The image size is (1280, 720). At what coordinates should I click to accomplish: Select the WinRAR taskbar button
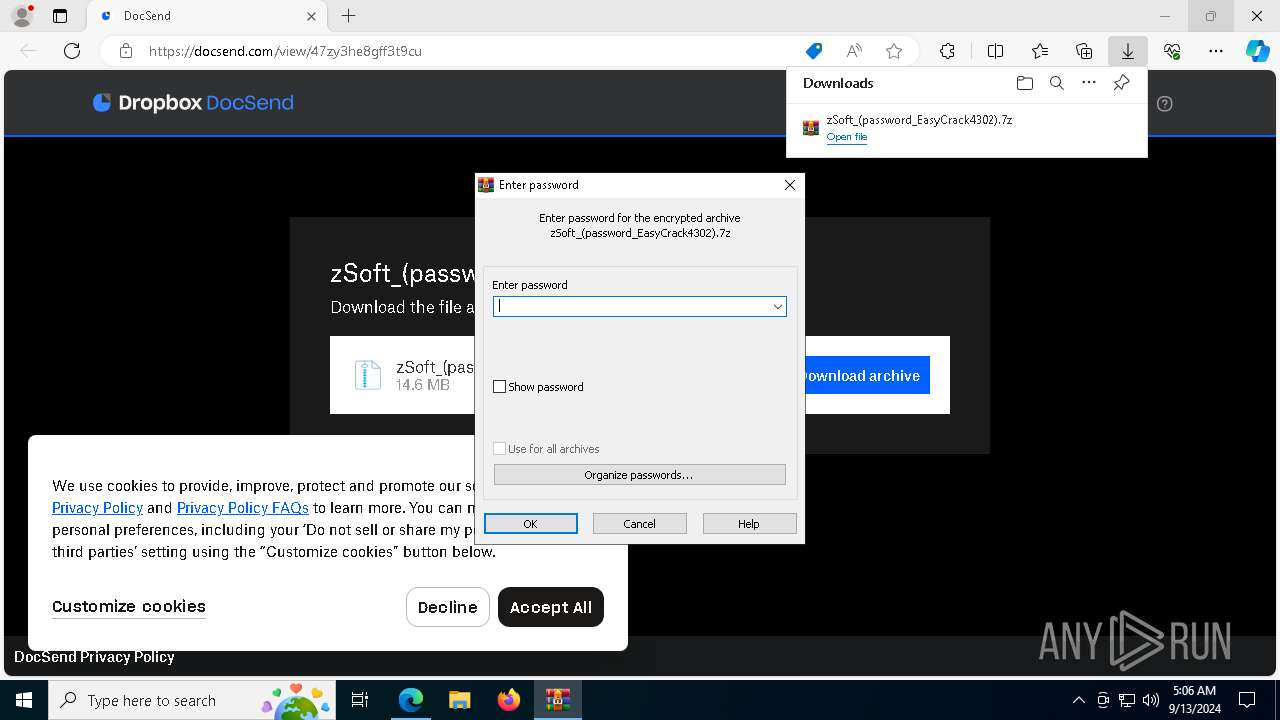click(x=557, y=701)
